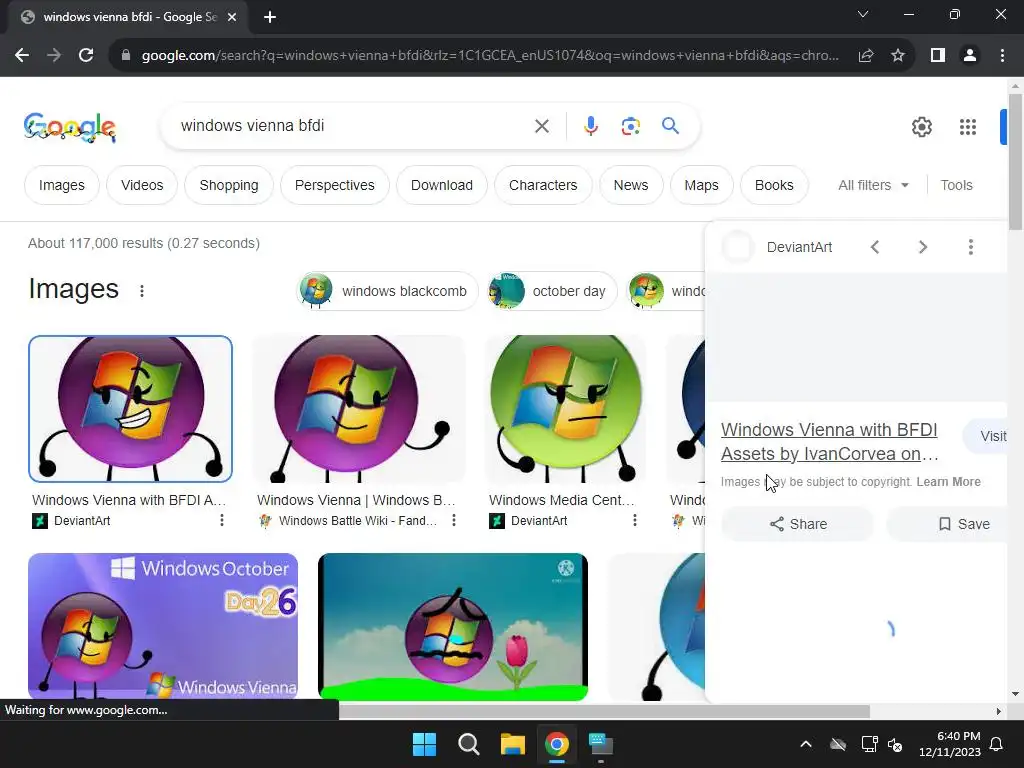Start voice search with the microphone icon
Viewport: 1024px width, 768px height.
590,126
